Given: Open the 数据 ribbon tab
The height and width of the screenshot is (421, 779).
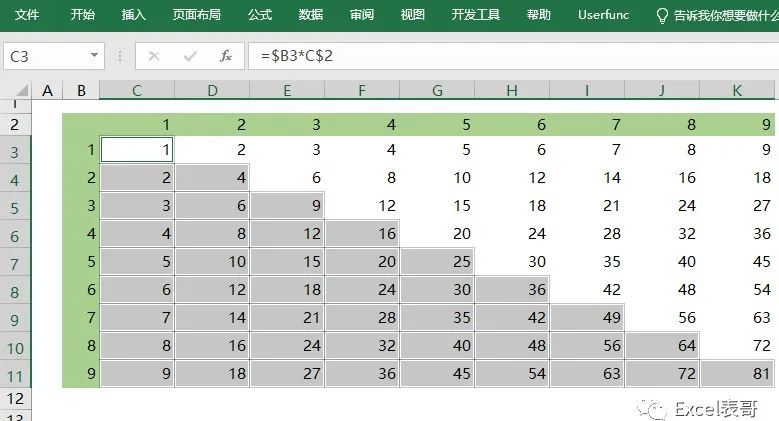Looking at the screenshot, I should pyautogui.click(x=311, y=15).
